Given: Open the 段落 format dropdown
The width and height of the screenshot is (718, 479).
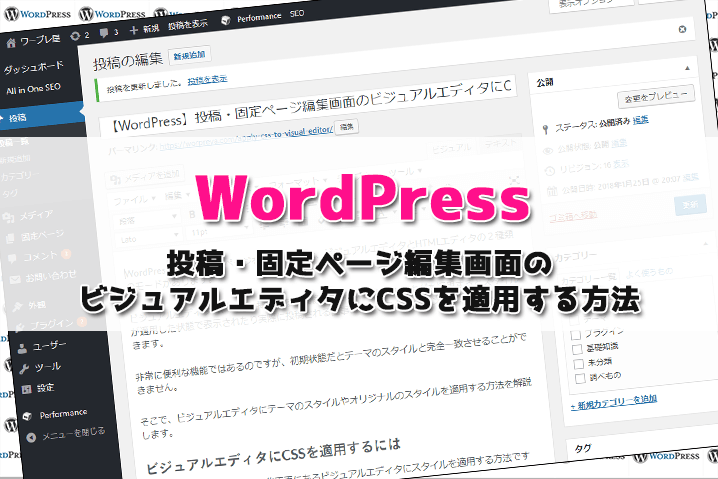Looking at the screenshot, I should pos(147,219).
